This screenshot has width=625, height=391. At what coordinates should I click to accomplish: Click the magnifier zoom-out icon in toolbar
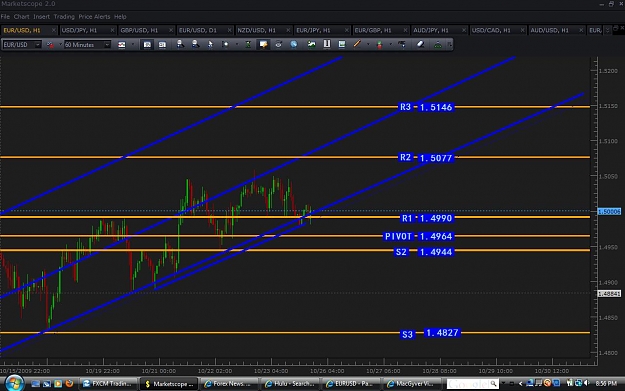tap(195, 44)
